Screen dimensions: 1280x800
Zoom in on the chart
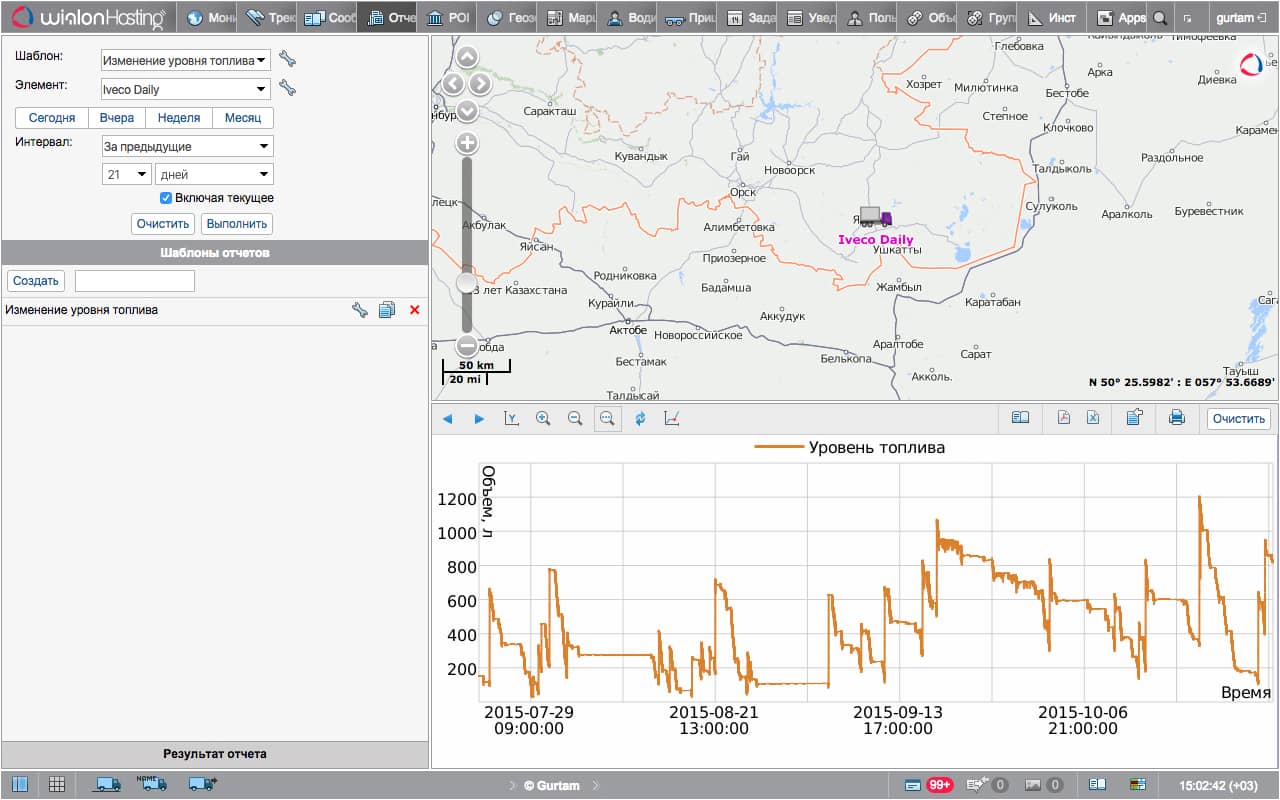point(543,419)
